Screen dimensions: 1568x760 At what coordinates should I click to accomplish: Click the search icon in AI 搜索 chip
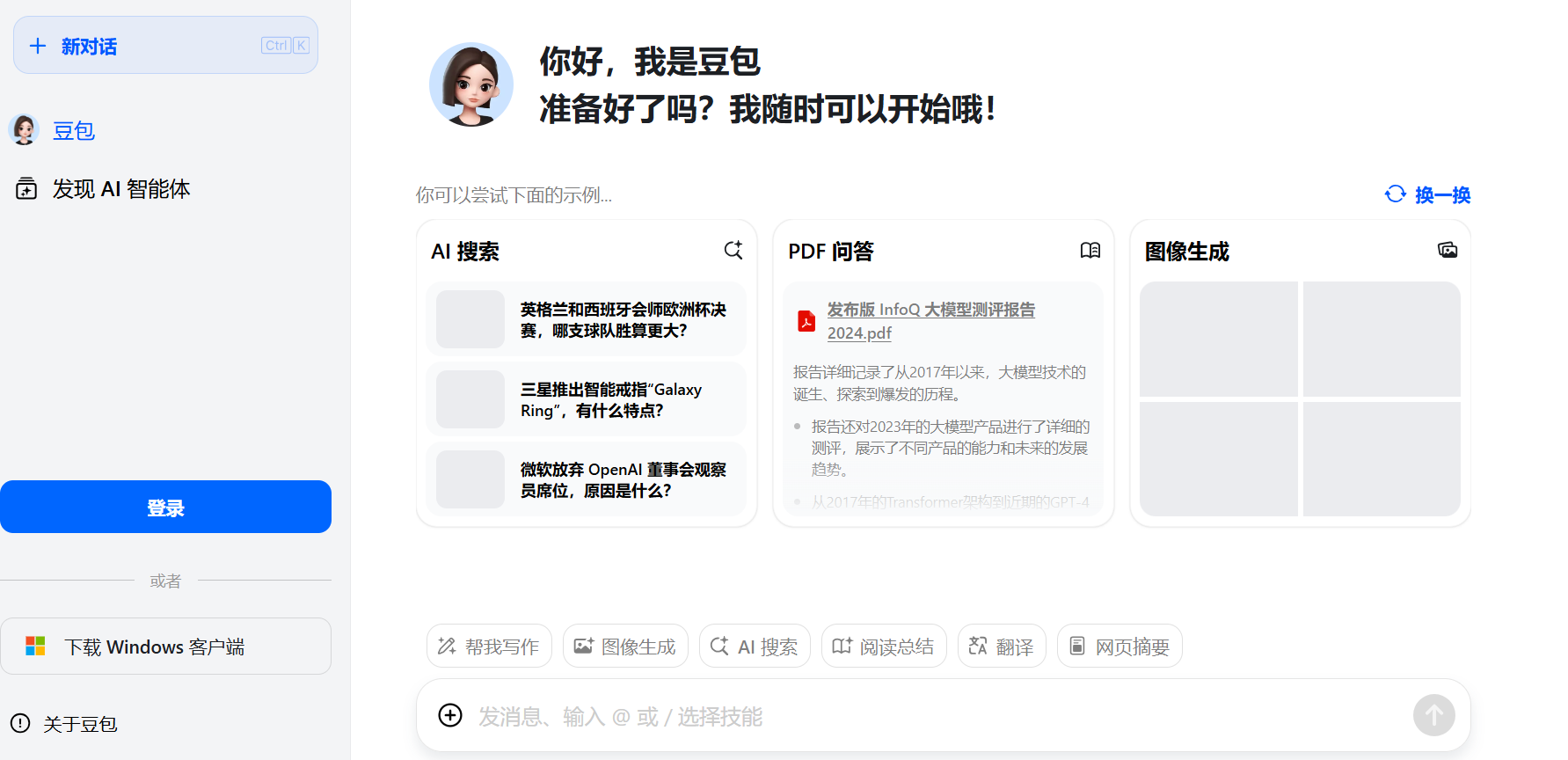click(x=719, y=647)
